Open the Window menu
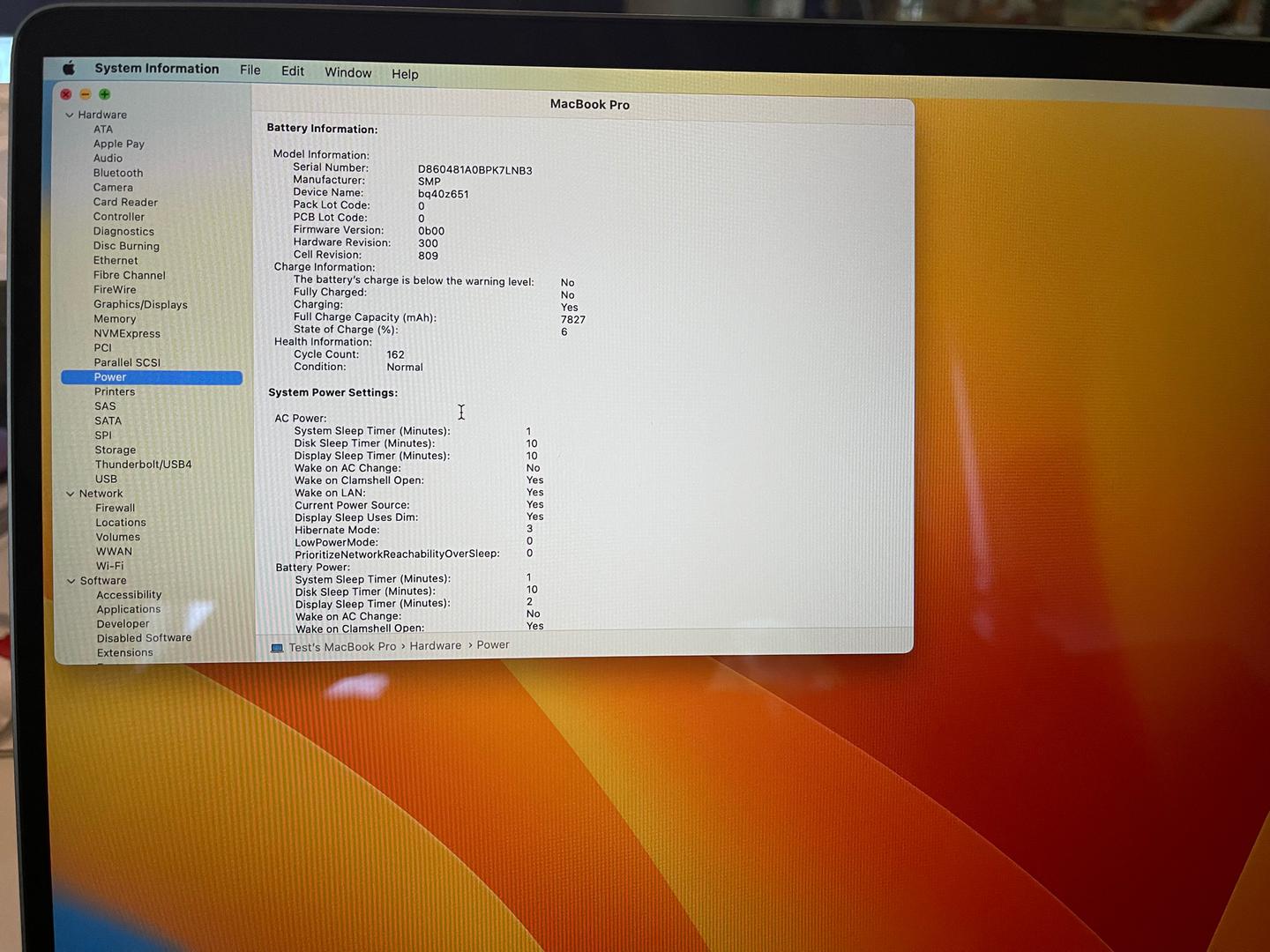The width and height of the screenshot is (1270, 952). click(x=348, y=72)
